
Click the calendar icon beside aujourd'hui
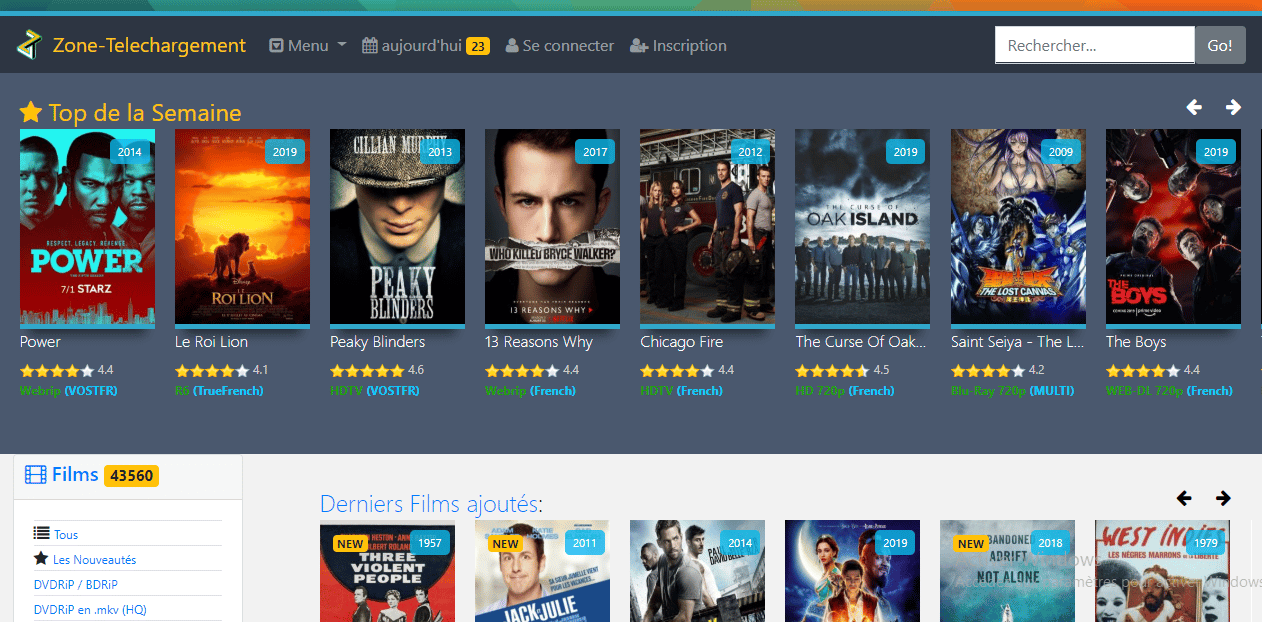369,45
